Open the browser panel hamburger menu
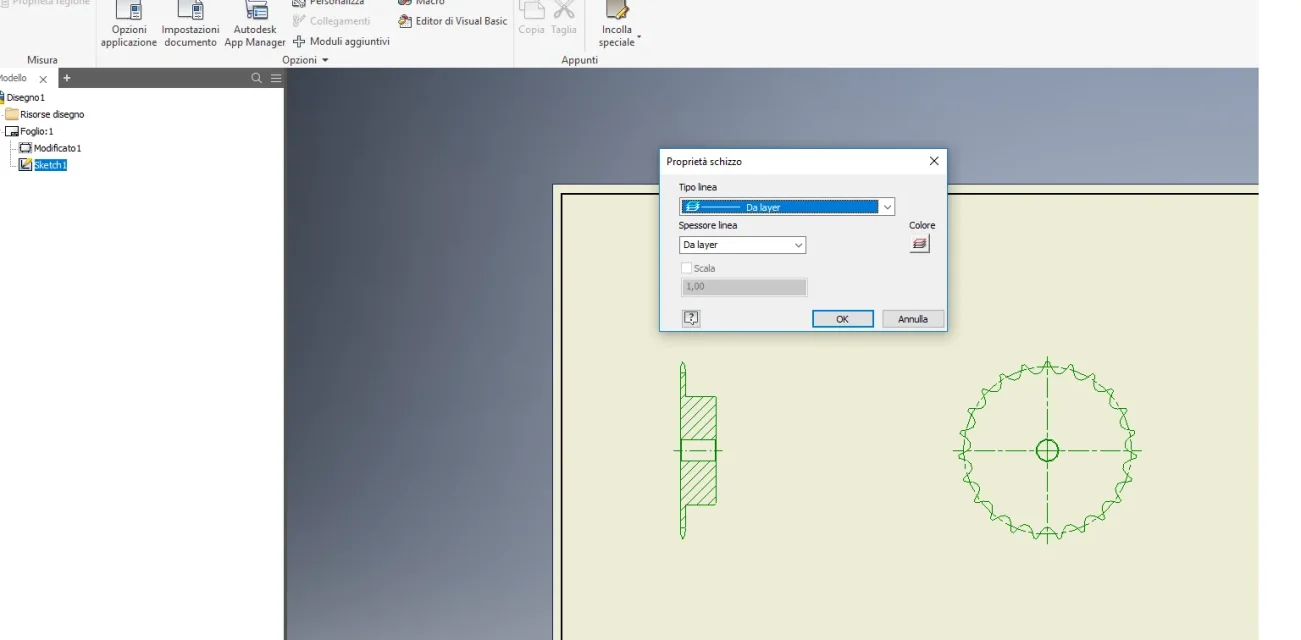 [276, 78]
